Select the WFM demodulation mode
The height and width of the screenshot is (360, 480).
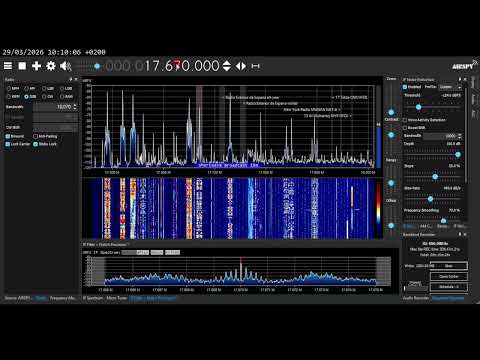[13, 96]
